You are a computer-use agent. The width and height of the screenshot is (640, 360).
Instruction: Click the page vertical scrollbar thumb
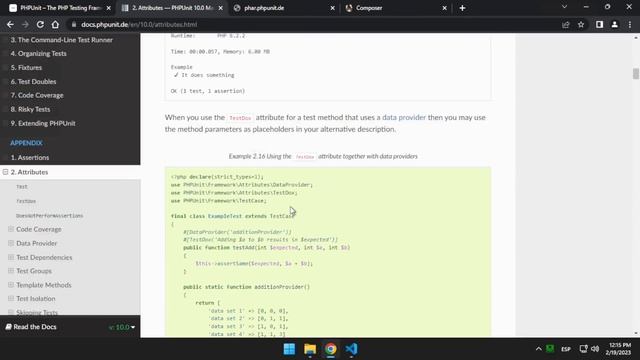pyautogui.click(x=636, y=74)
